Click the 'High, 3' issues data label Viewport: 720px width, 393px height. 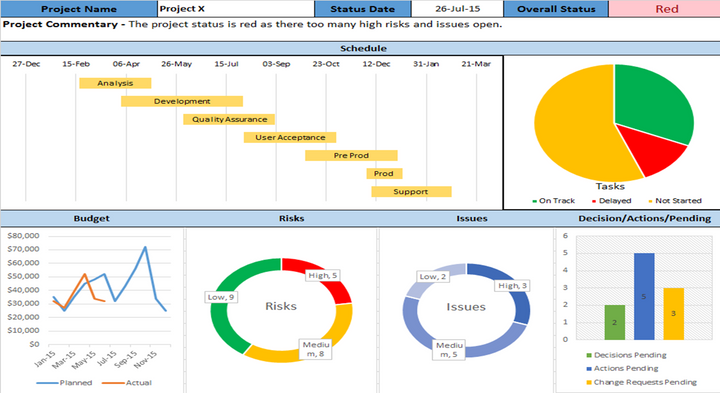tap(512, 286)
